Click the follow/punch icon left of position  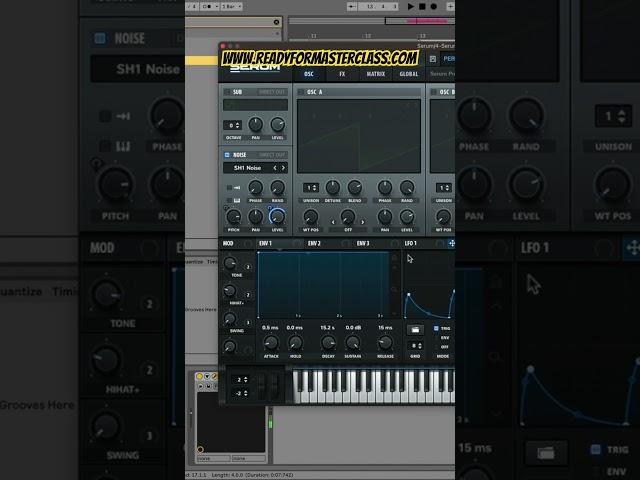[352, 7]
